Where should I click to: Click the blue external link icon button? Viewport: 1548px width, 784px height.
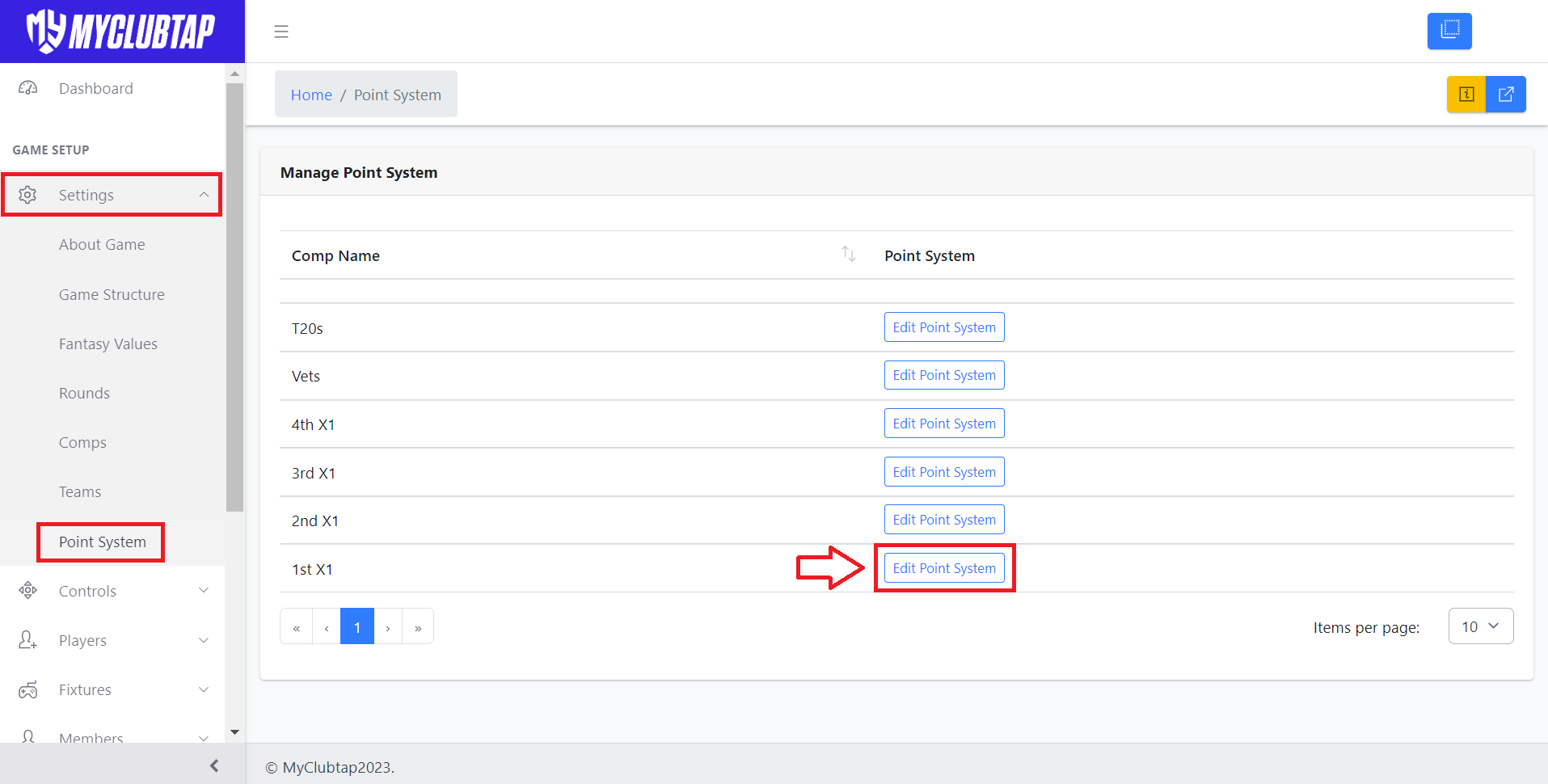pyautogui.click(x=1506, y=95)
